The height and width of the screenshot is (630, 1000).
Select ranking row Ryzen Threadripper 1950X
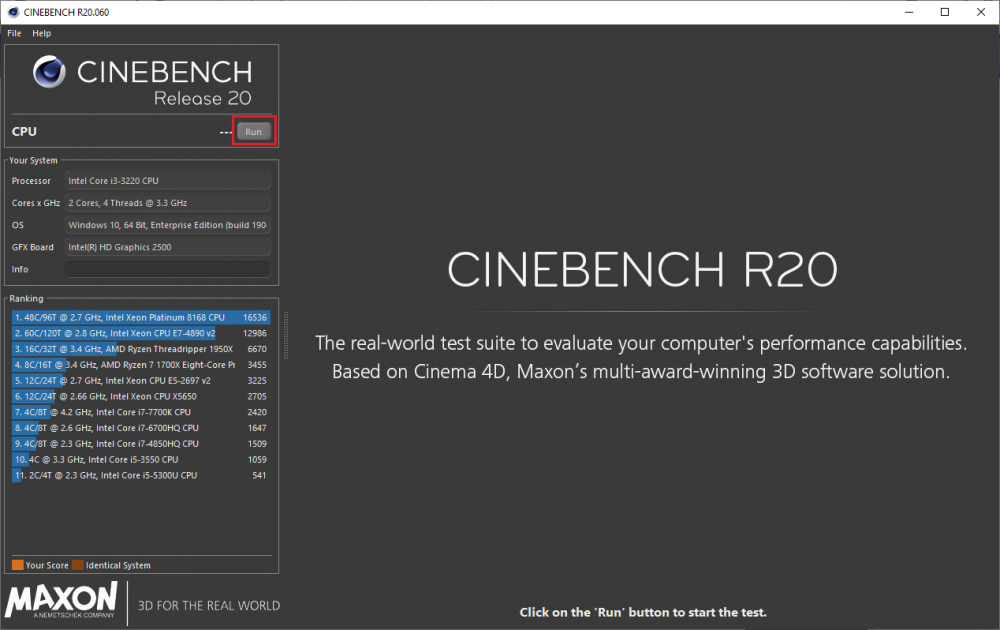point(141,349)
